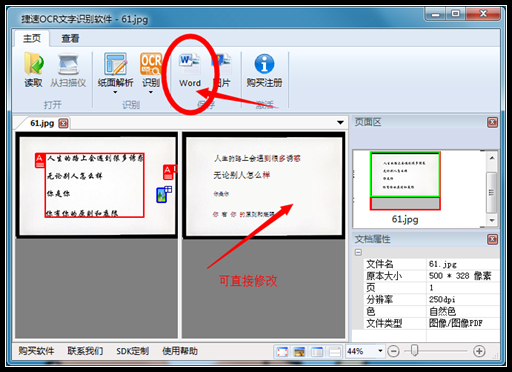Screen dimensions: 512x372
Task: Click the red text area tool icon beside image
Action: [x=169, y=172]
